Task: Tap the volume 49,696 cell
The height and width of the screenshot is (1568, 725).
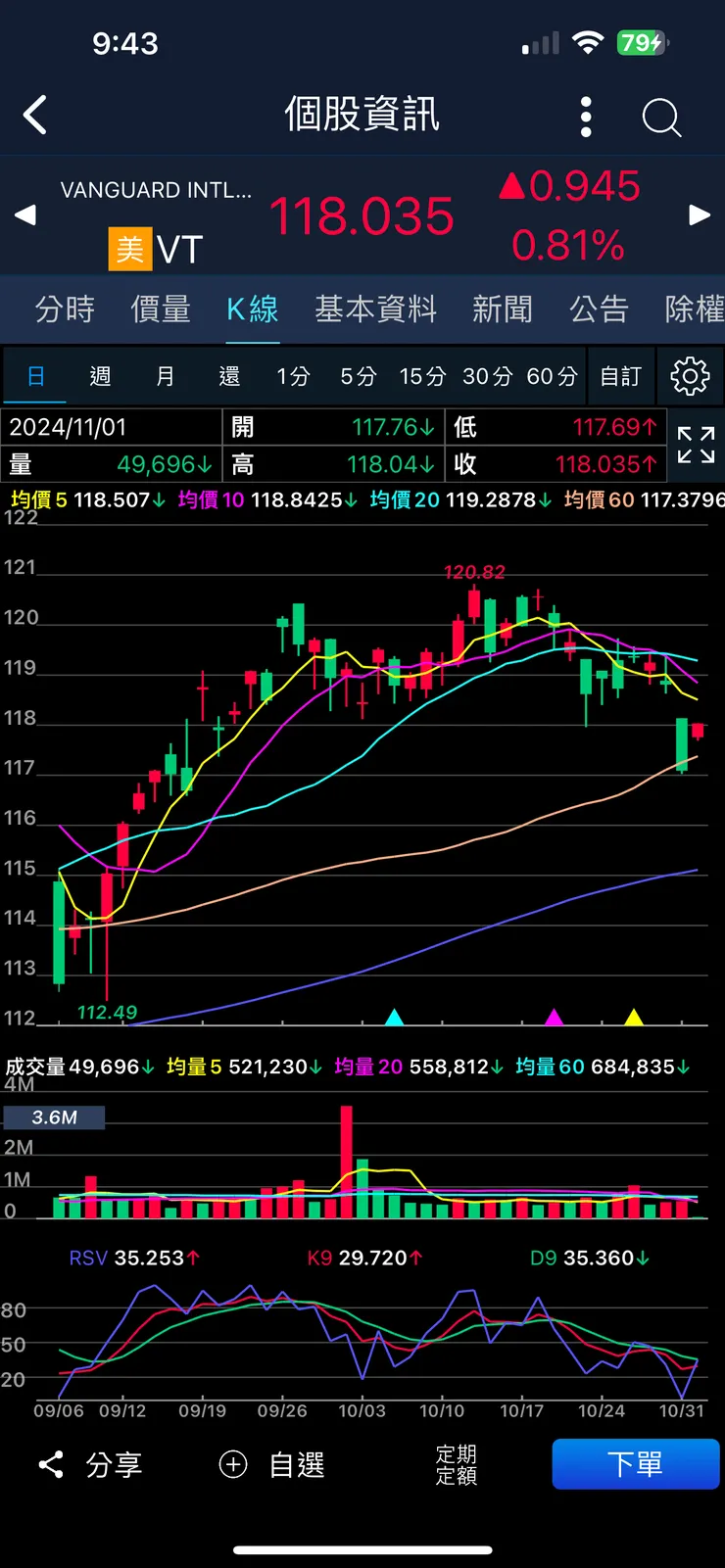Action: pos(112,464)
